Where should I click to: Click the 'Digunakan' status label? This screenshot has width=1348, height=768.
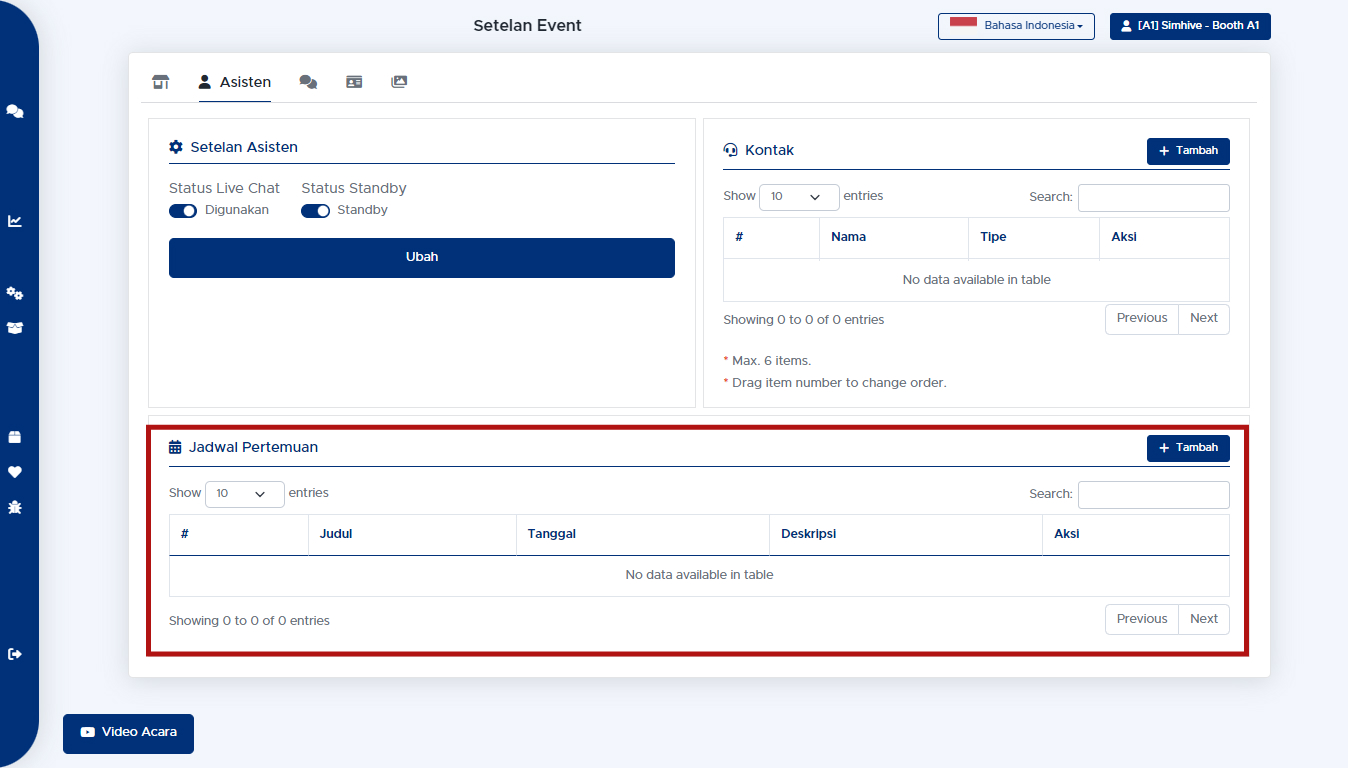click(237, 211)
